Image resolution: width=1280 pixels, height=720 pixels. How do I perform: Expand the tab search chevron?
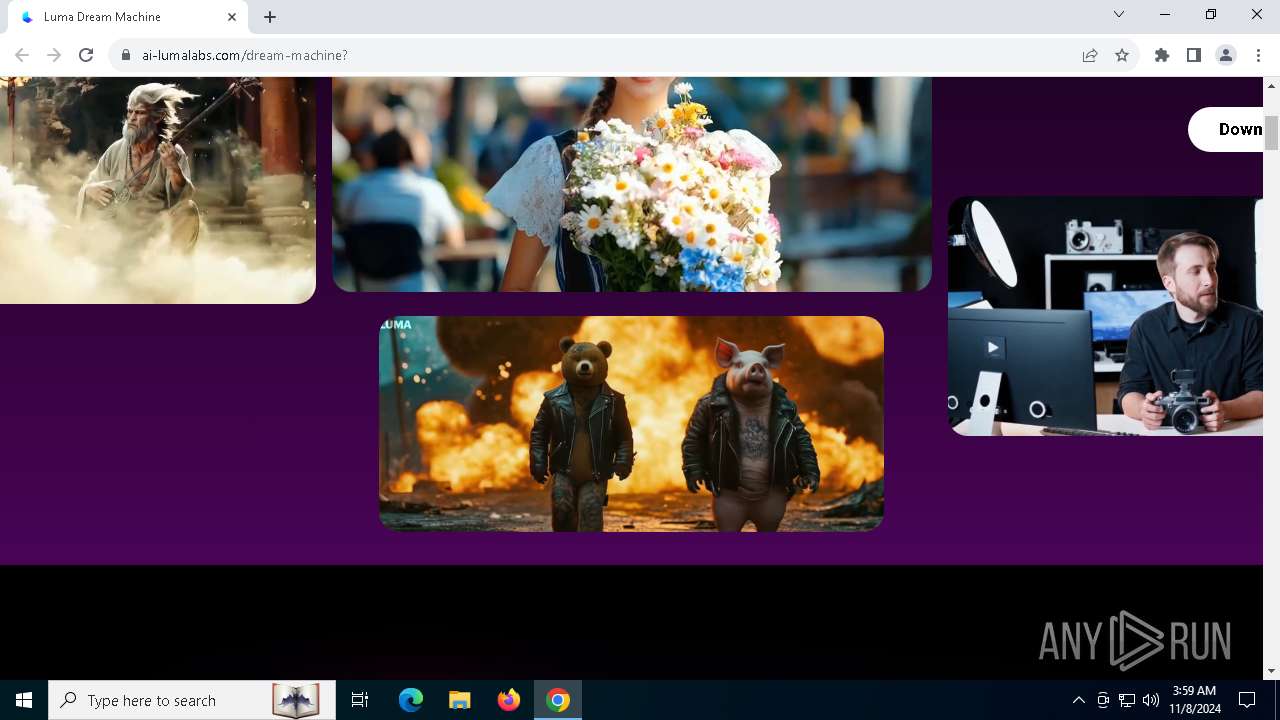pos(1119,14)
